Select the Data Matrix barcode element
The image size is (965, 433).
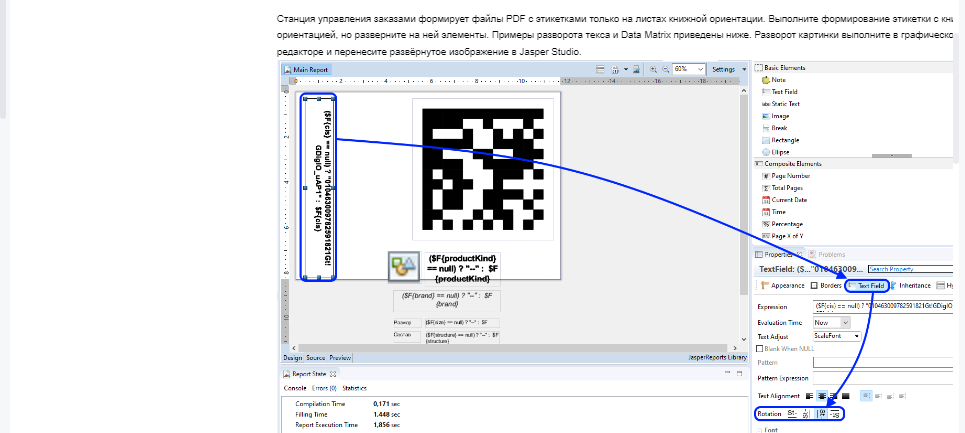click(482, 169)
